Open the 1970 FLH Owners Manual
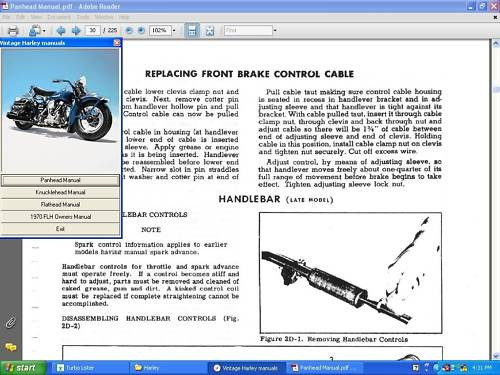 (x=60, y=217)
